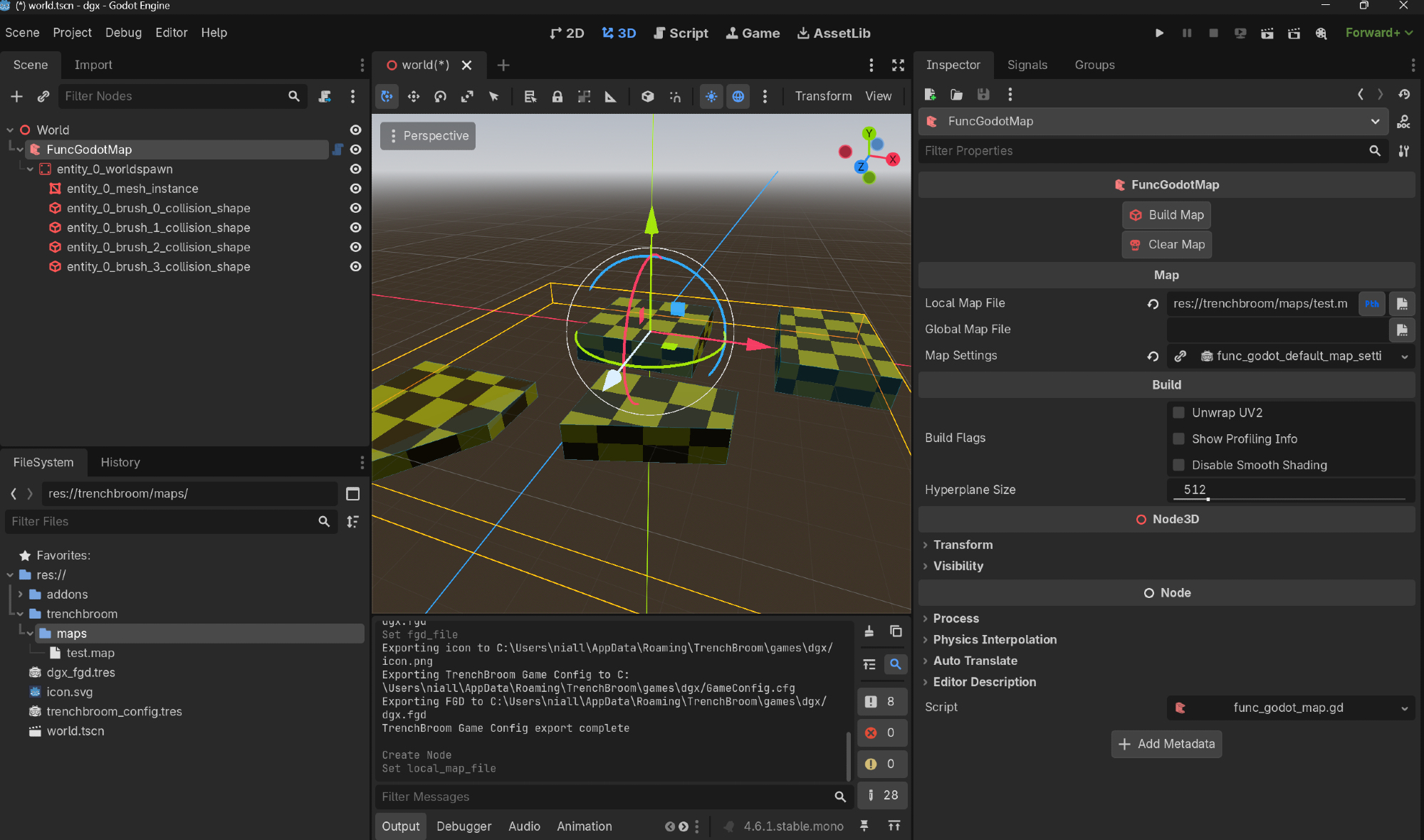Viewport: 1424px width, 840px height.
Task: Click the Build Map button
Action: [x=1166, y=215]
